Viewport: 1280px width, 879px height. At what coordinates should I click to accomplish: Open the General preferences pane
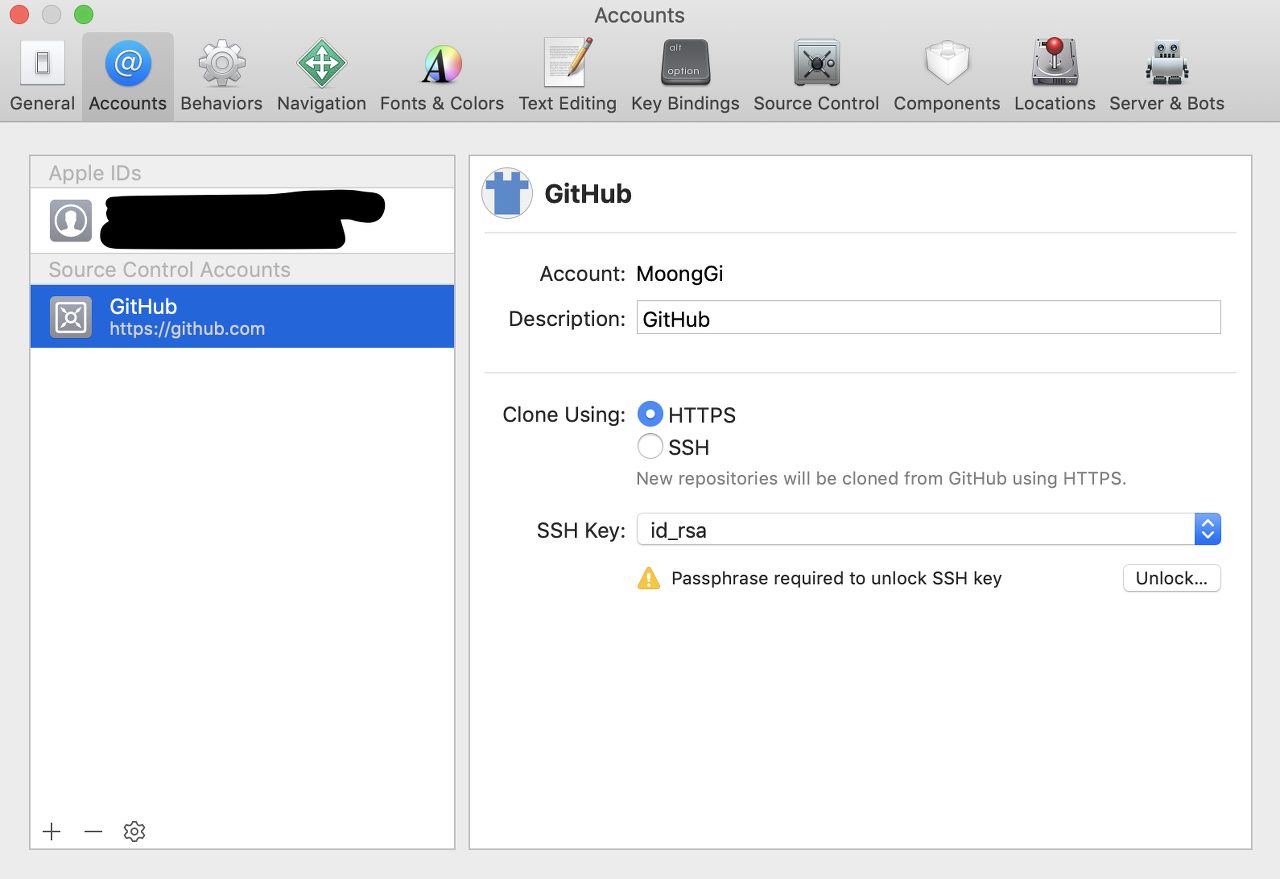pyautogui.click(x=42, y=77)
